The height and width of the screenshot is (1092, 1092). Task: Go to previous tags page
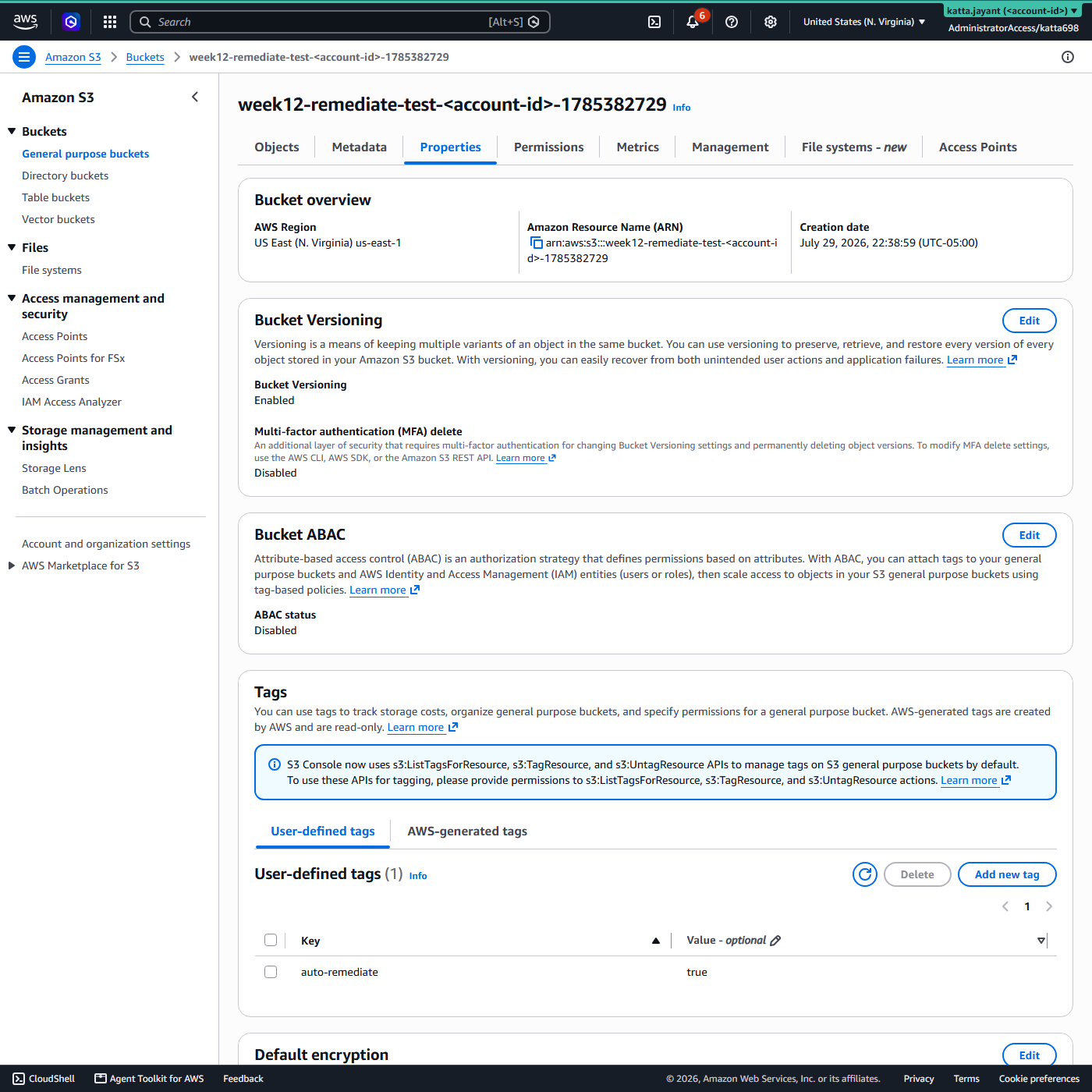click(x=1005, y=906)
